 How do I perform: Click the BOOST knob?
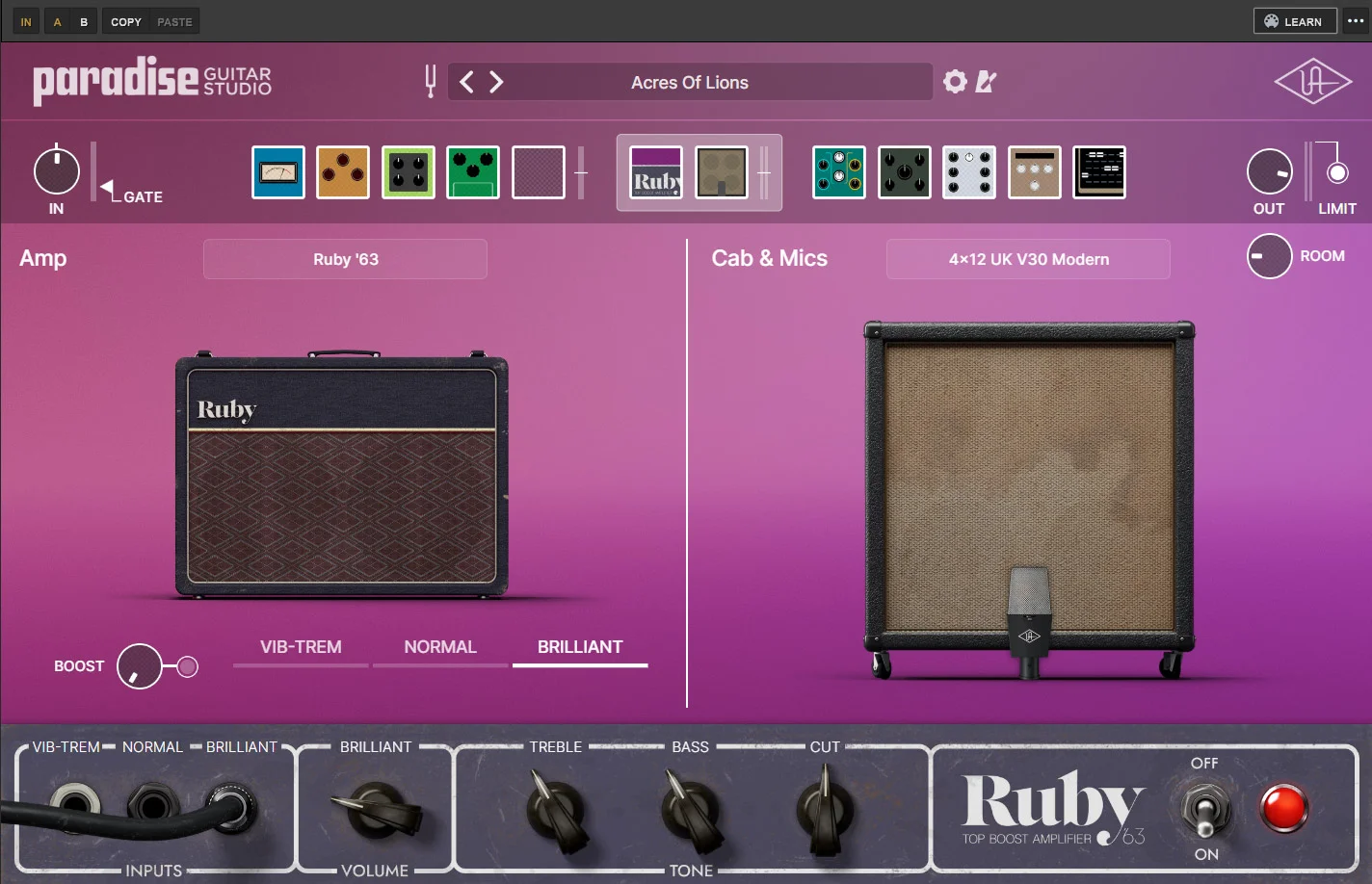click(x=140, y=666)
